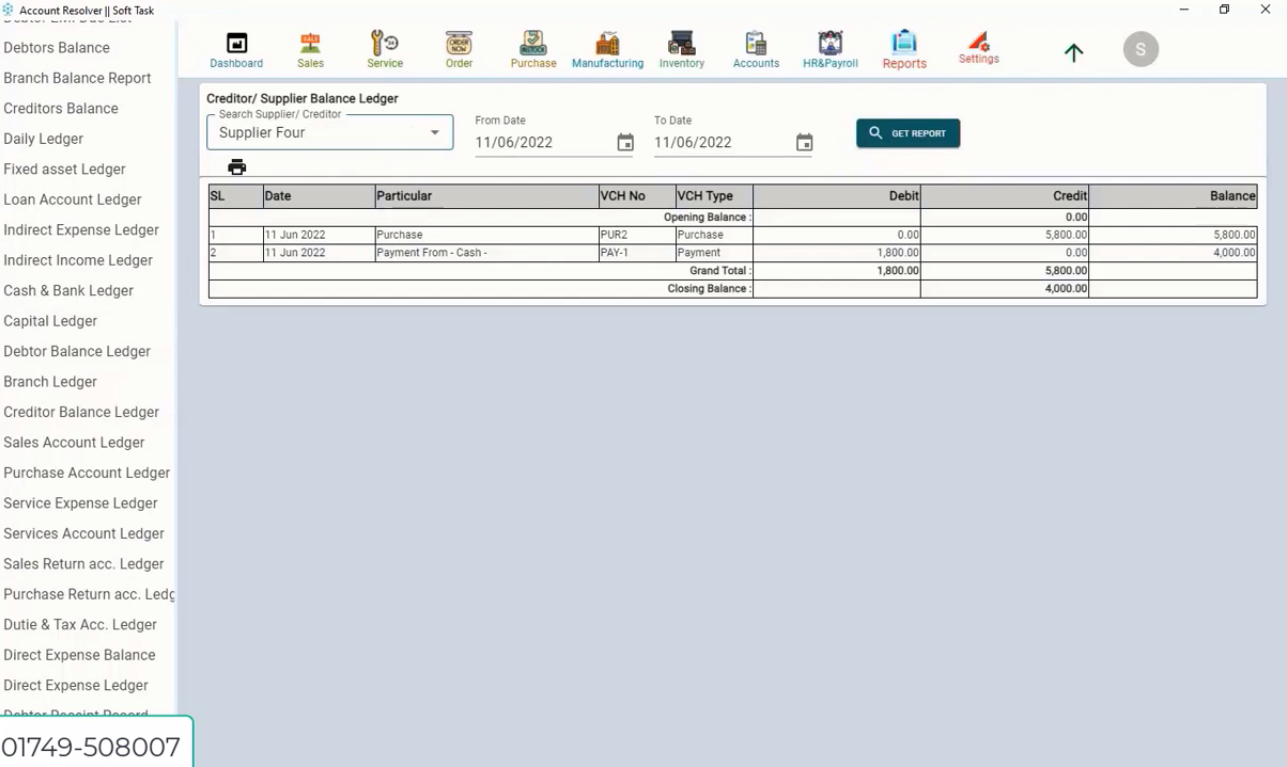The height and width of the screenshot is (767, 1287).
Task: Open the From Date calendar picker
Action: 625,143
